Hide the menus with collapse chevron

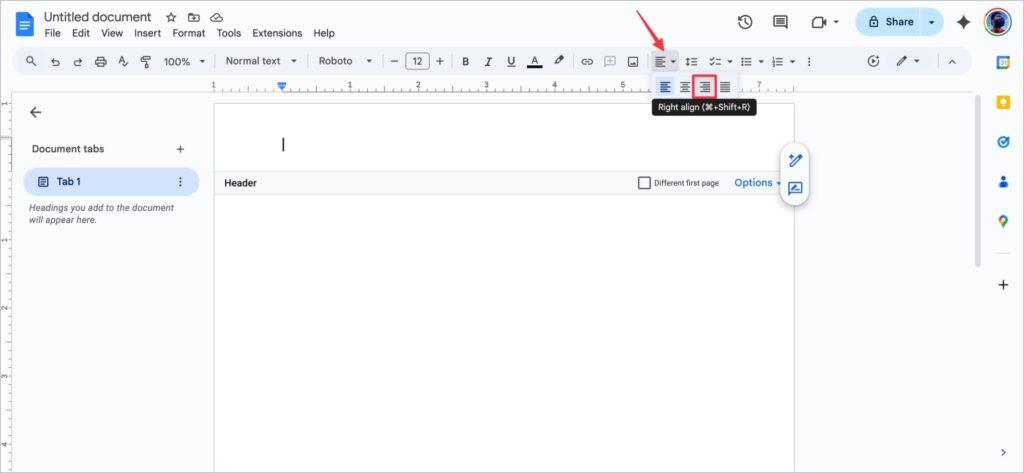[x=952, y=61]
